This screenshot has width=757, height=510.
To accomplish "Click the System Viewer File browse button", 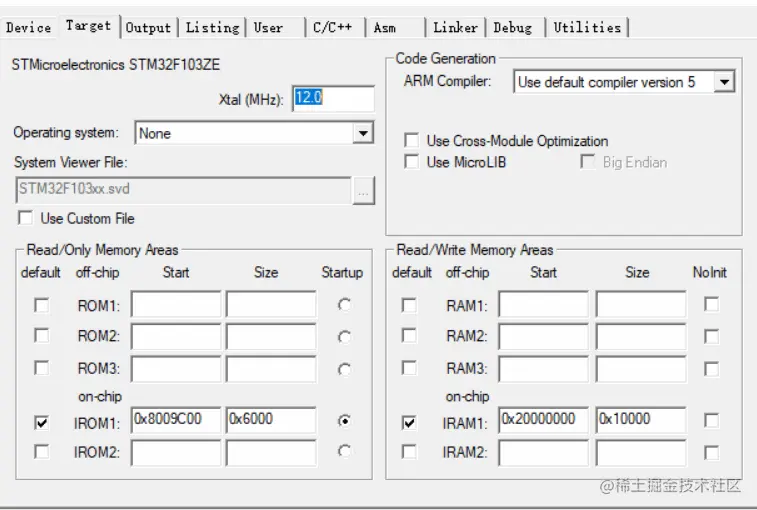I will 364,191.
